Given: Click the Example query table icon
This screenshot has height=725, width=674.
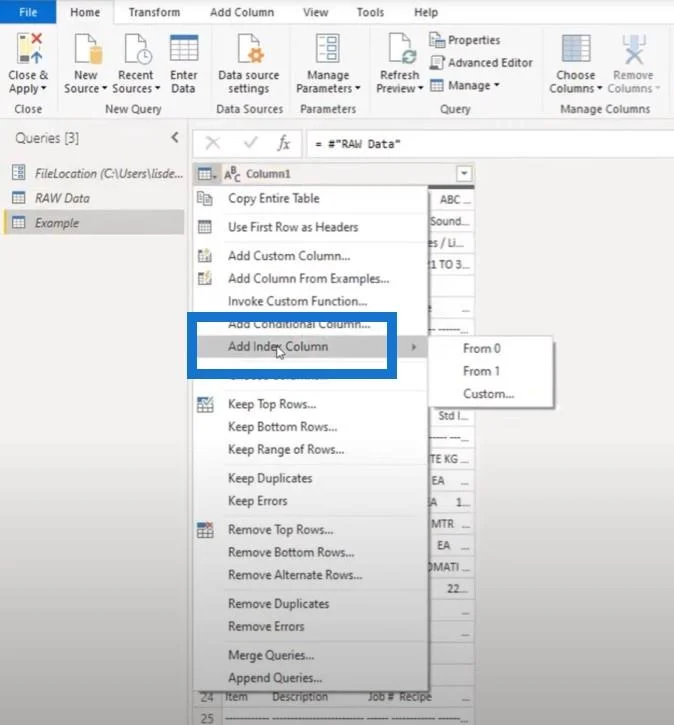Looking at the screenshot, I should click(x=18, y=222).
